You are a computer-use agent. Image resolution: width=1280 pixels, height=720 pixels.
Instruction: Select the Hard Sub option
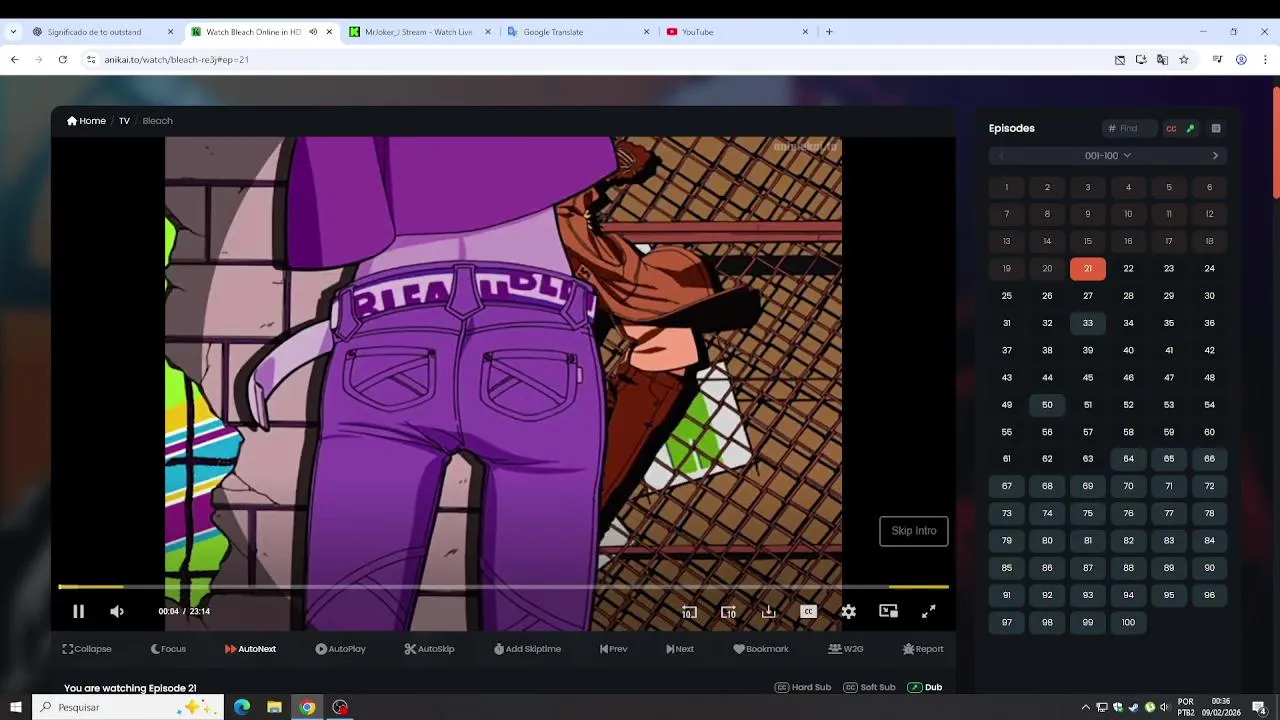(x=803, y=687)
